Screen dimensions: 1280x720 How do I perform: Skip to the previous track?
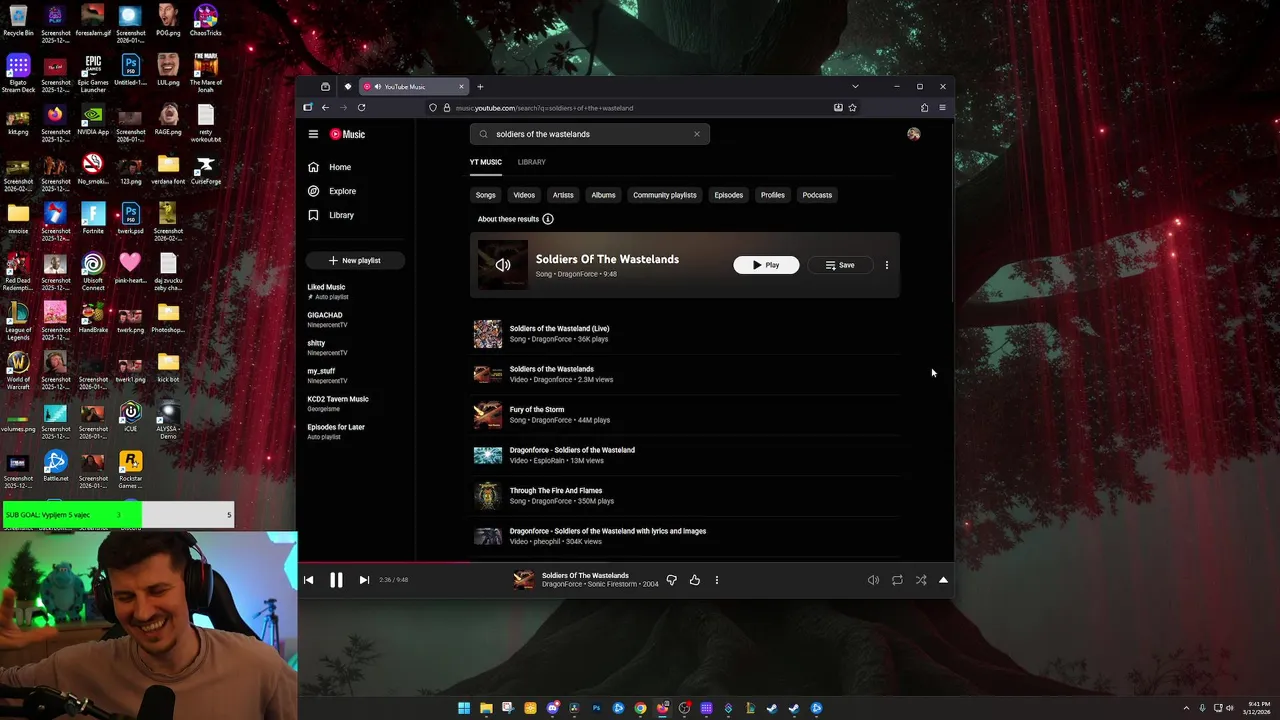[x=308, y=580]
